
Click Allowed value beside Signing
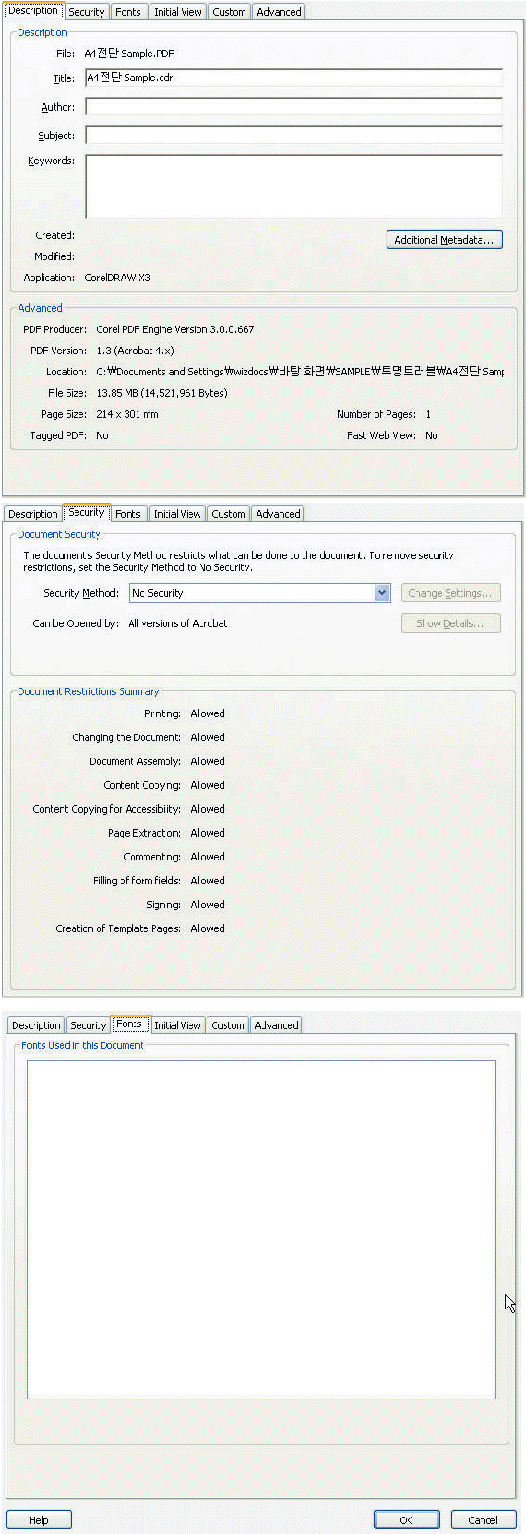click(x=207, y=905)
